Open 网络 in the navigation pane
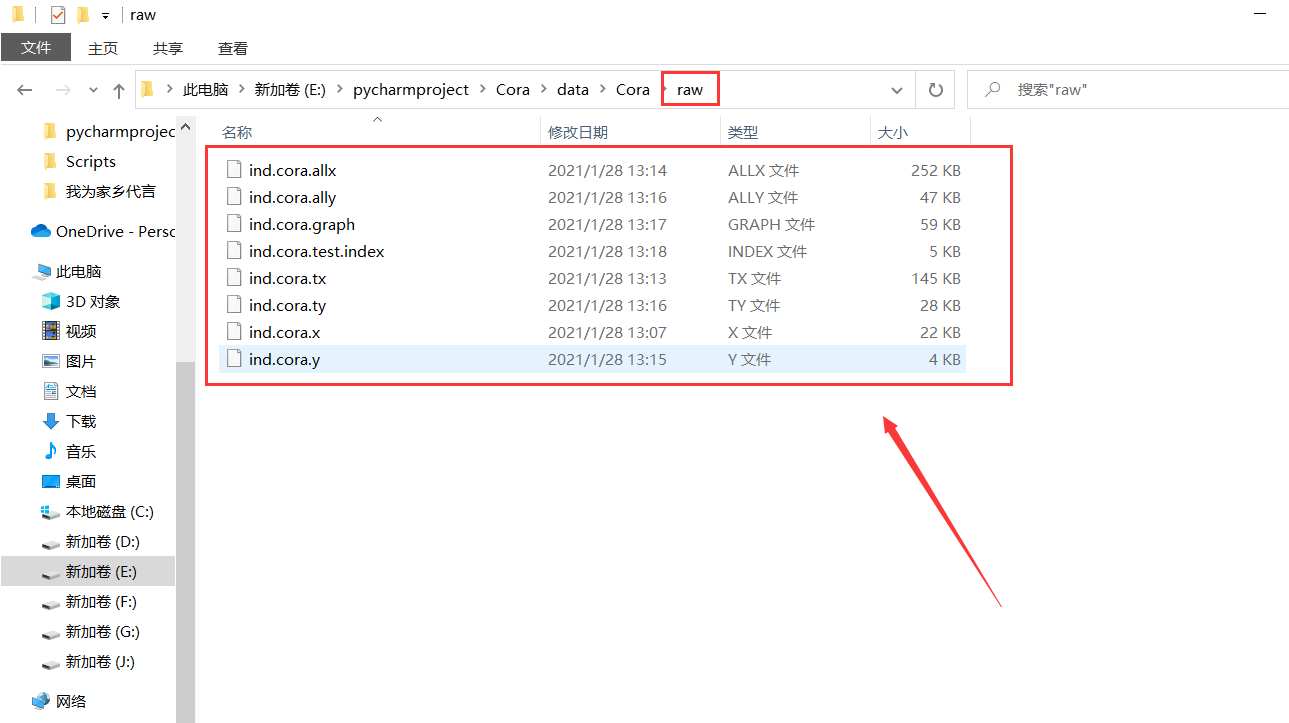This screenshot has width=1289, height=723. 70,702
